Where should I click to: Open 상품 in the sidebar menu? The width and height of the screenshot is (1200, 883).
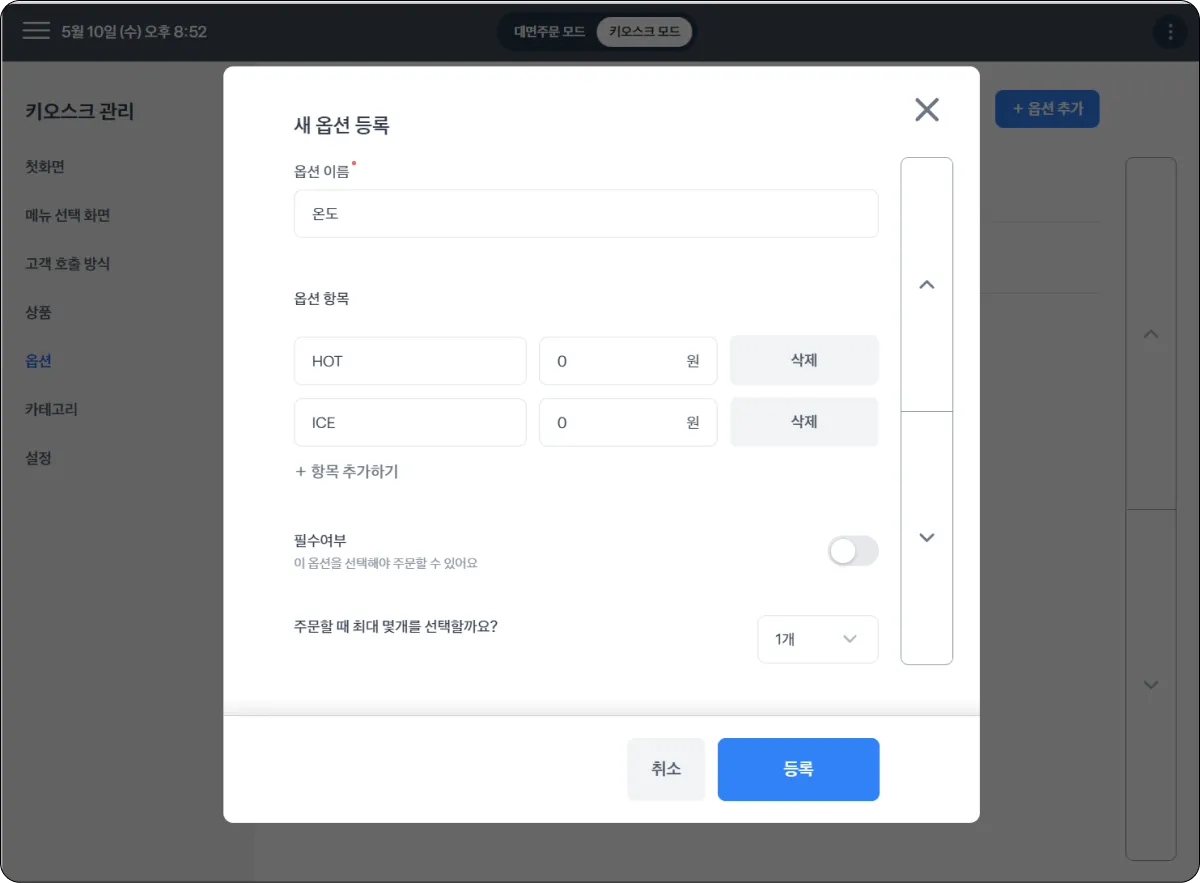click(x=39, y=312)
